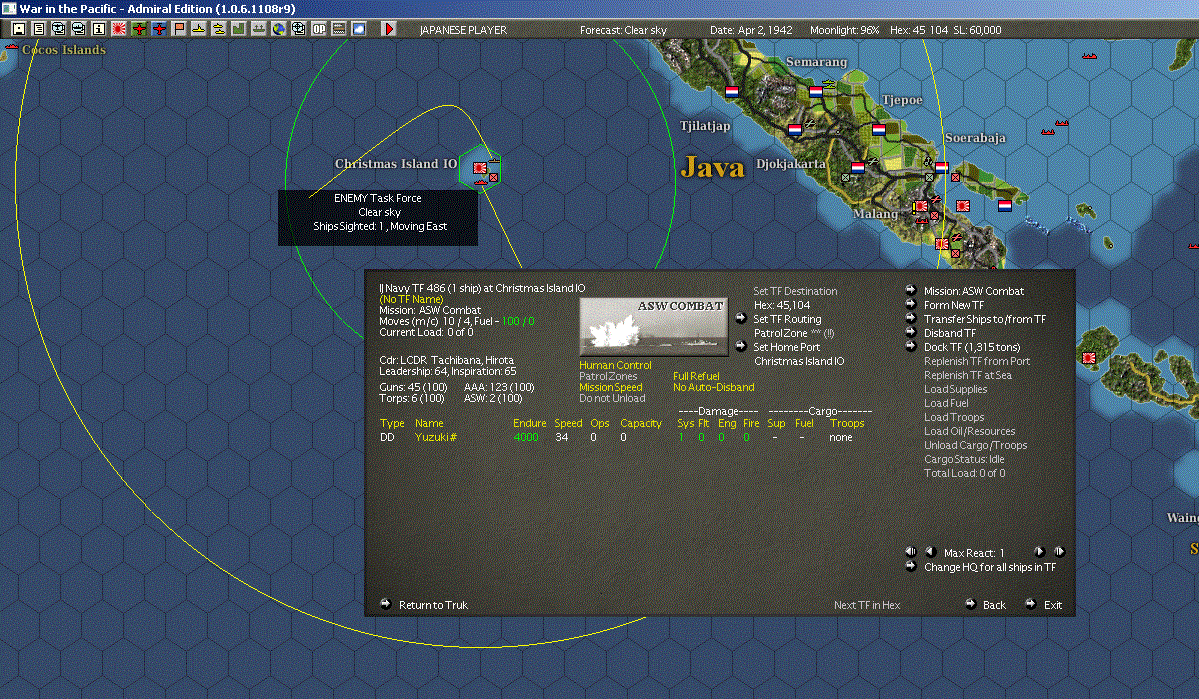Click the cloud weather icon
The image size is (1199, 699).
point(359,29)
